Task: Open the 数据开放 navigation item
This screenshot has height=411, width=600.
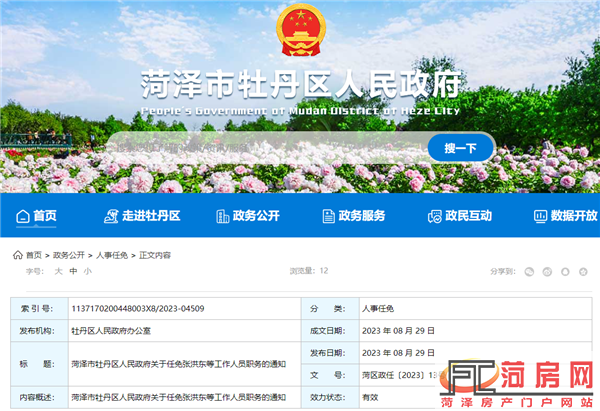Action: (566, 216)
